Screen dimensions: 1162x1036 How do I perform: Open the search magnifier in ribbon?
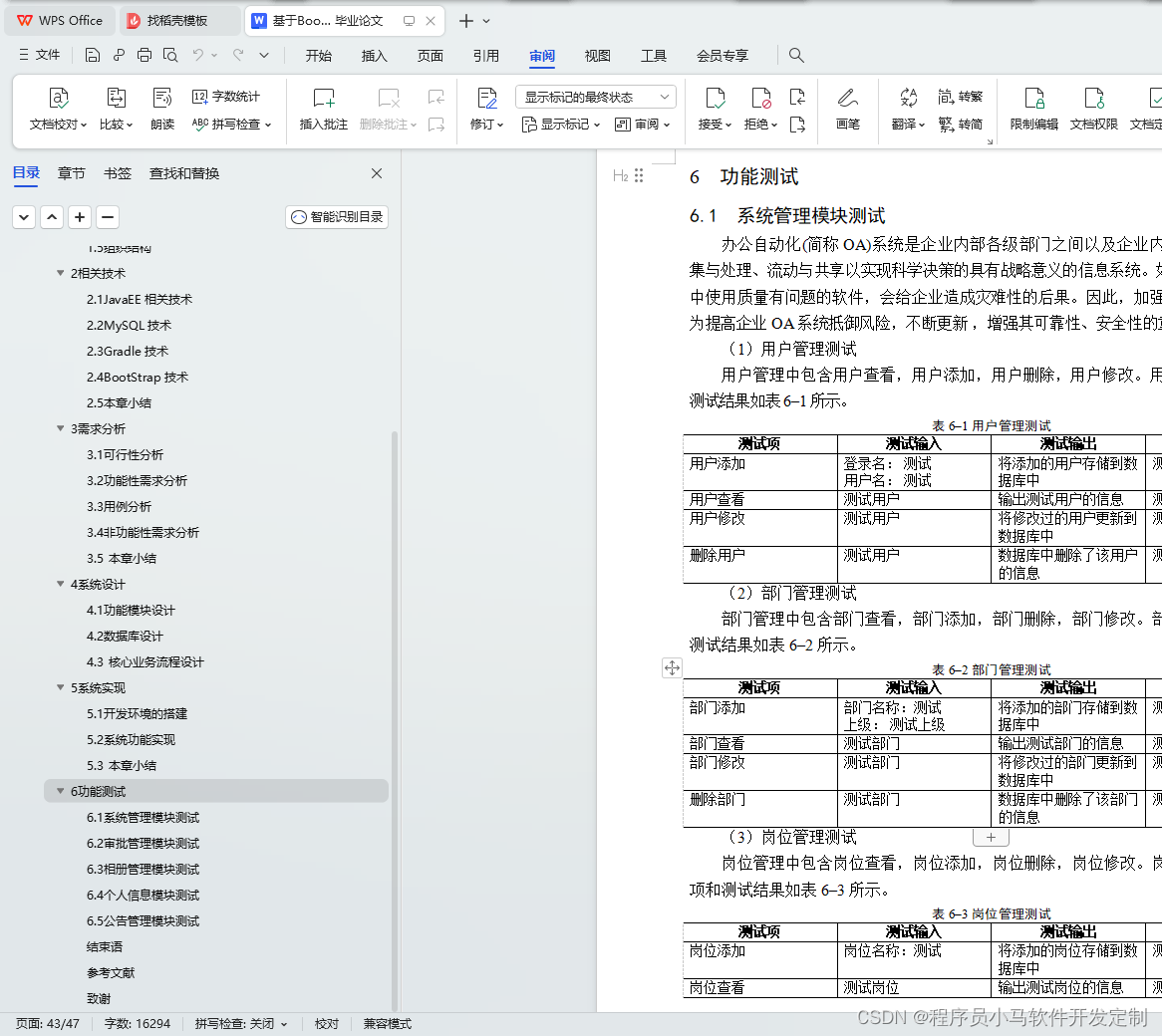pos(795,56)
